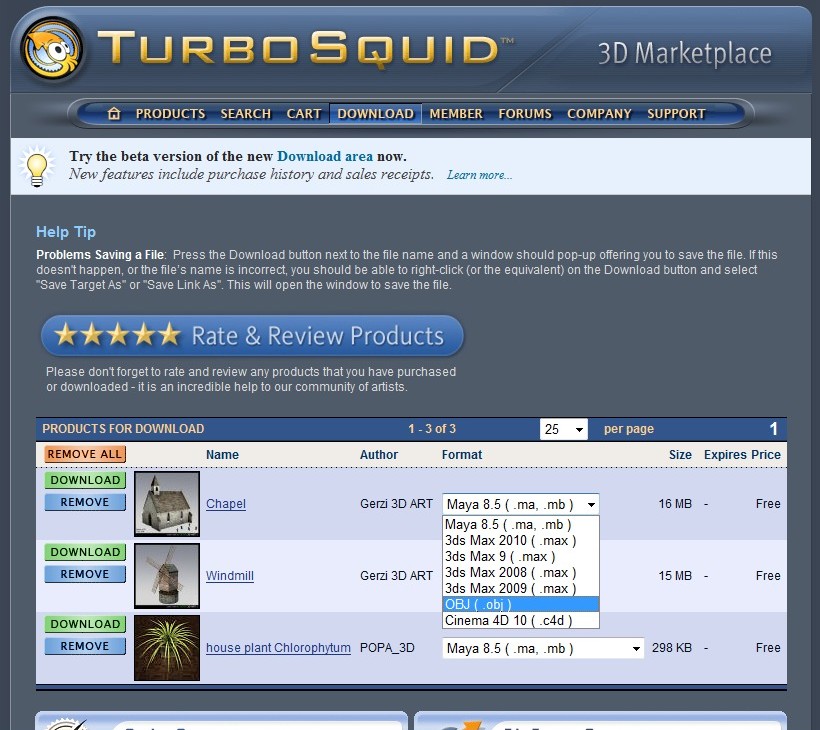This screenshot has height=730, width=820.
Task: Open the PRODUCTS menu
Action: (170, 113)
